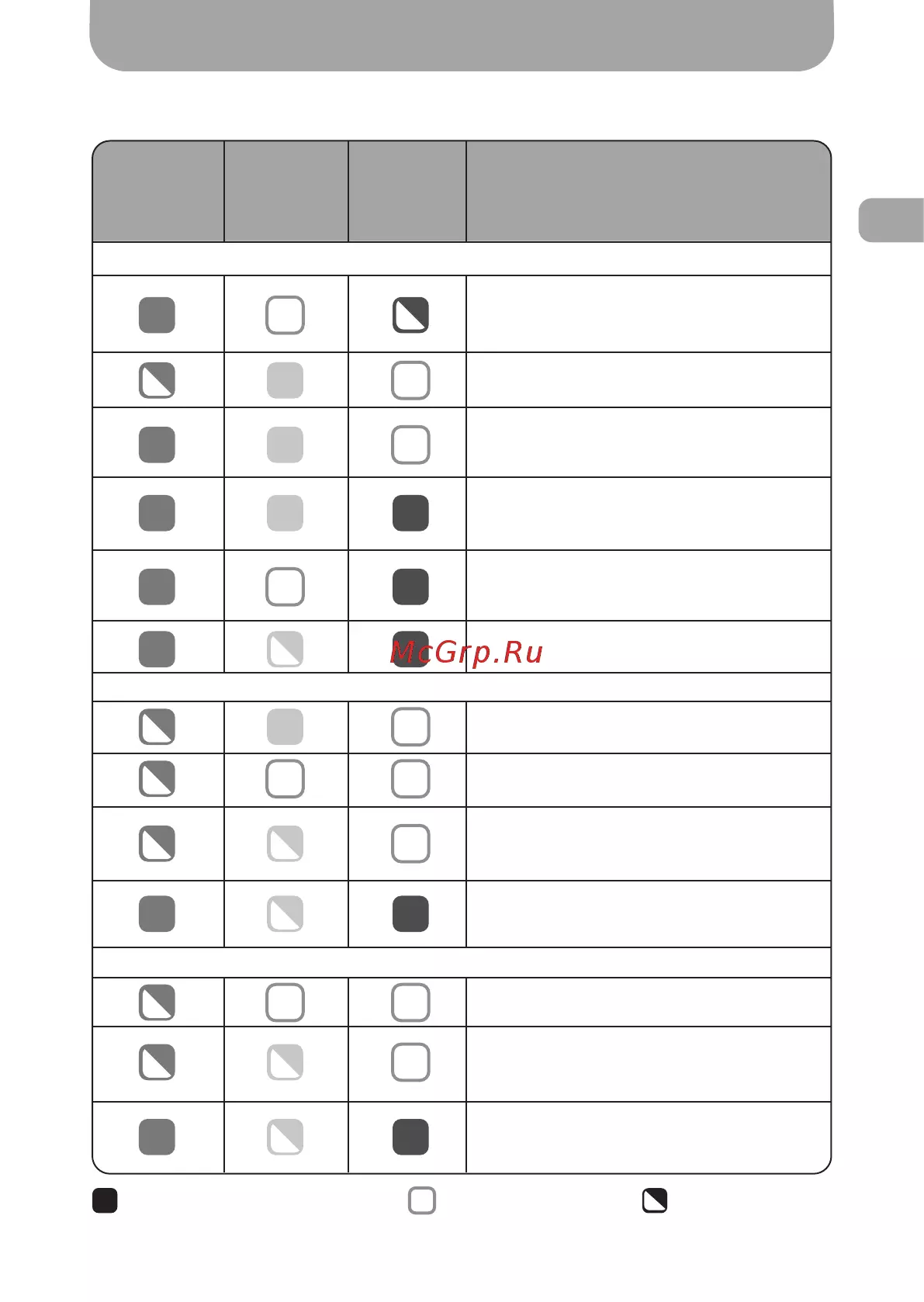Click the empty third-column square in third row
The width and height of the screenshot is (924, 1302).
point(410,445)
